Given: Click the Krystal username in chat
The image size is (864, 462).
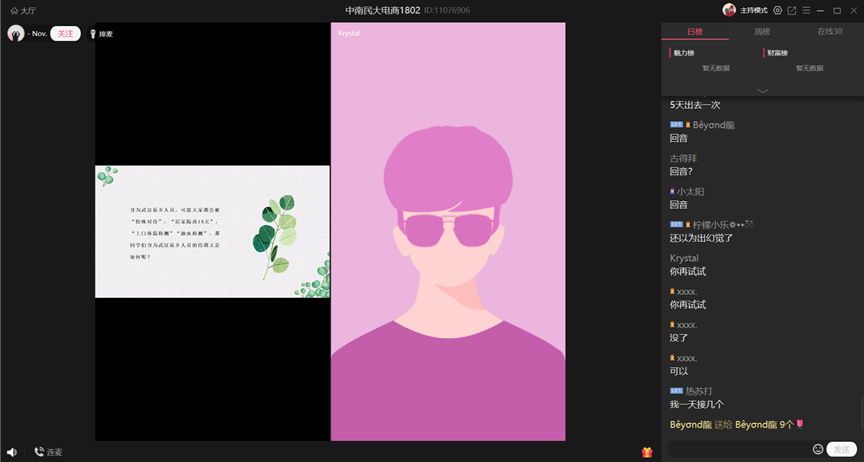Looking at the screenshot, I should (684, 258).
